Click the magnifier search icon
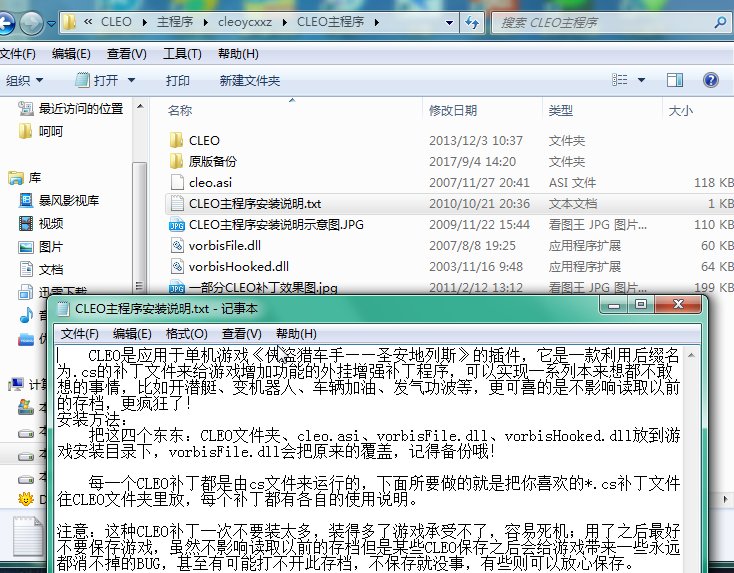 720,22
